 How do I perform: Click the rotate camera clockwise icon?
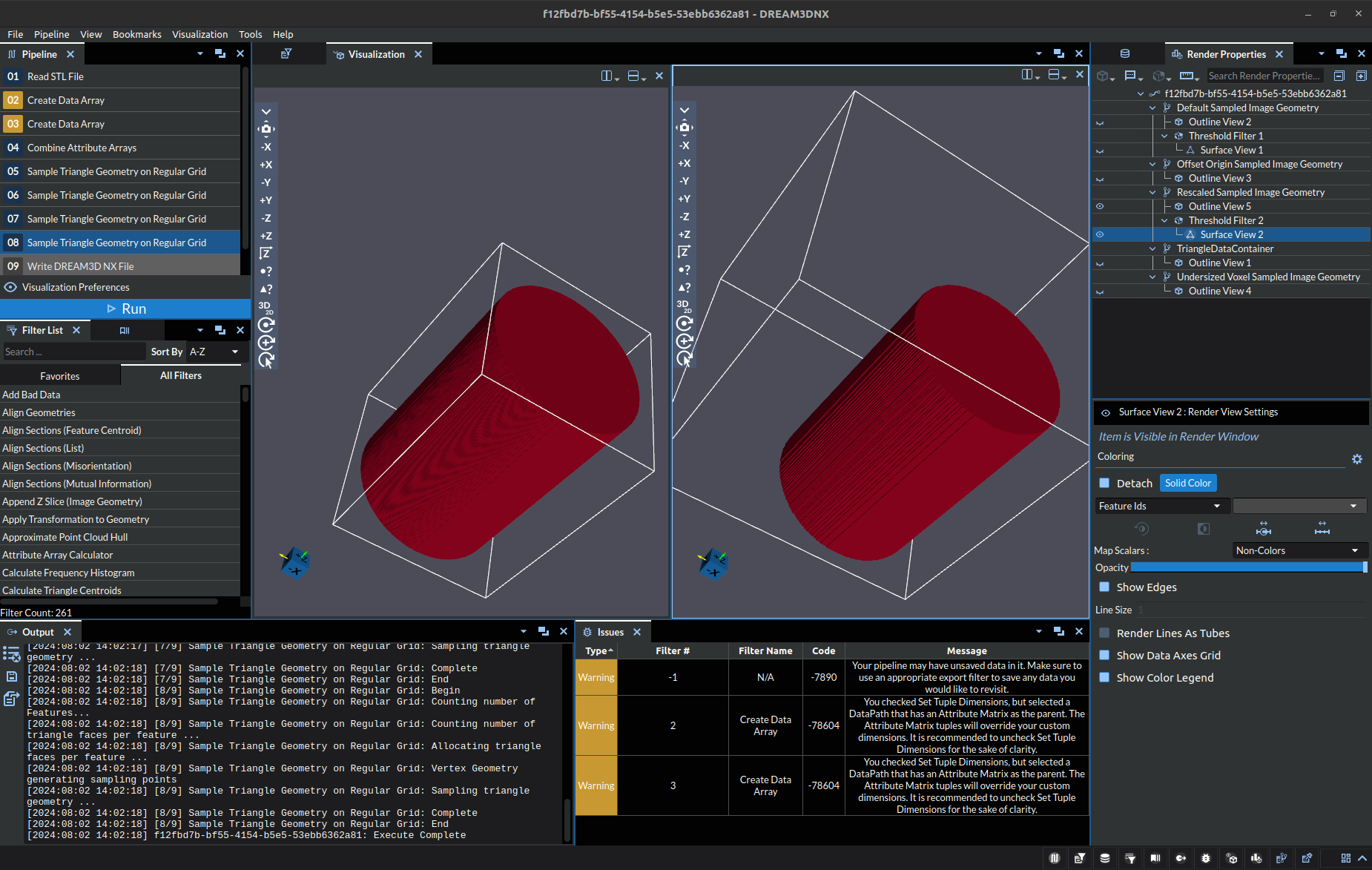point(266,324)
